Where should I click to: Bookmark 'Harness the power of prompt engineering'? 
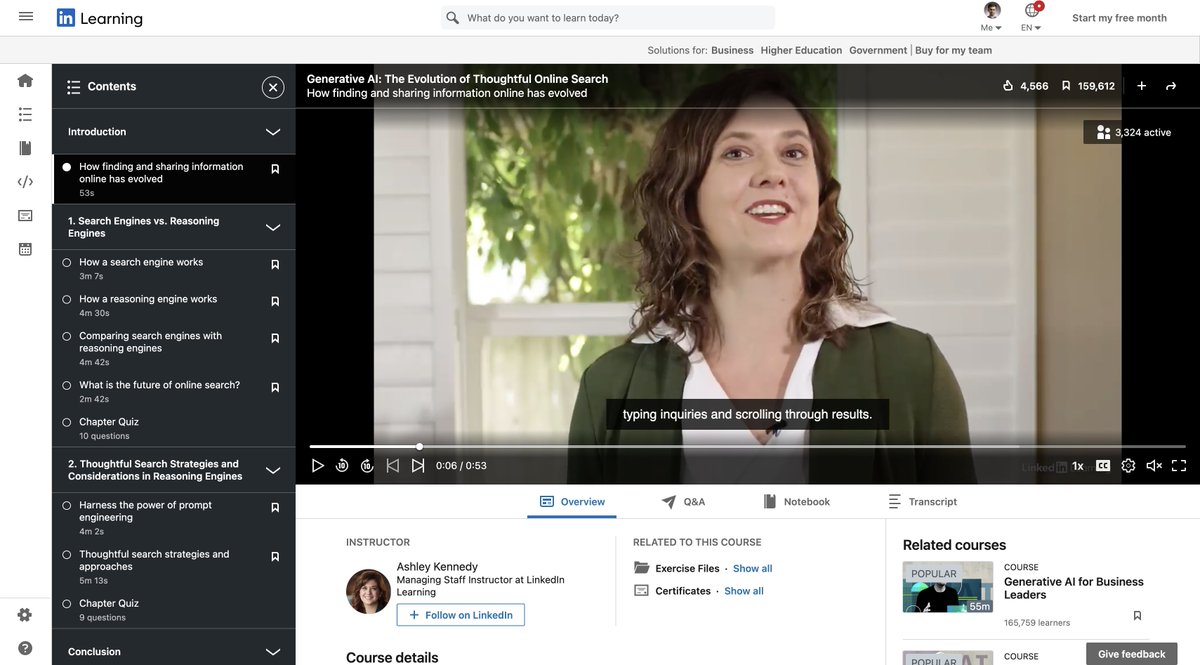(x=275, y=507)
